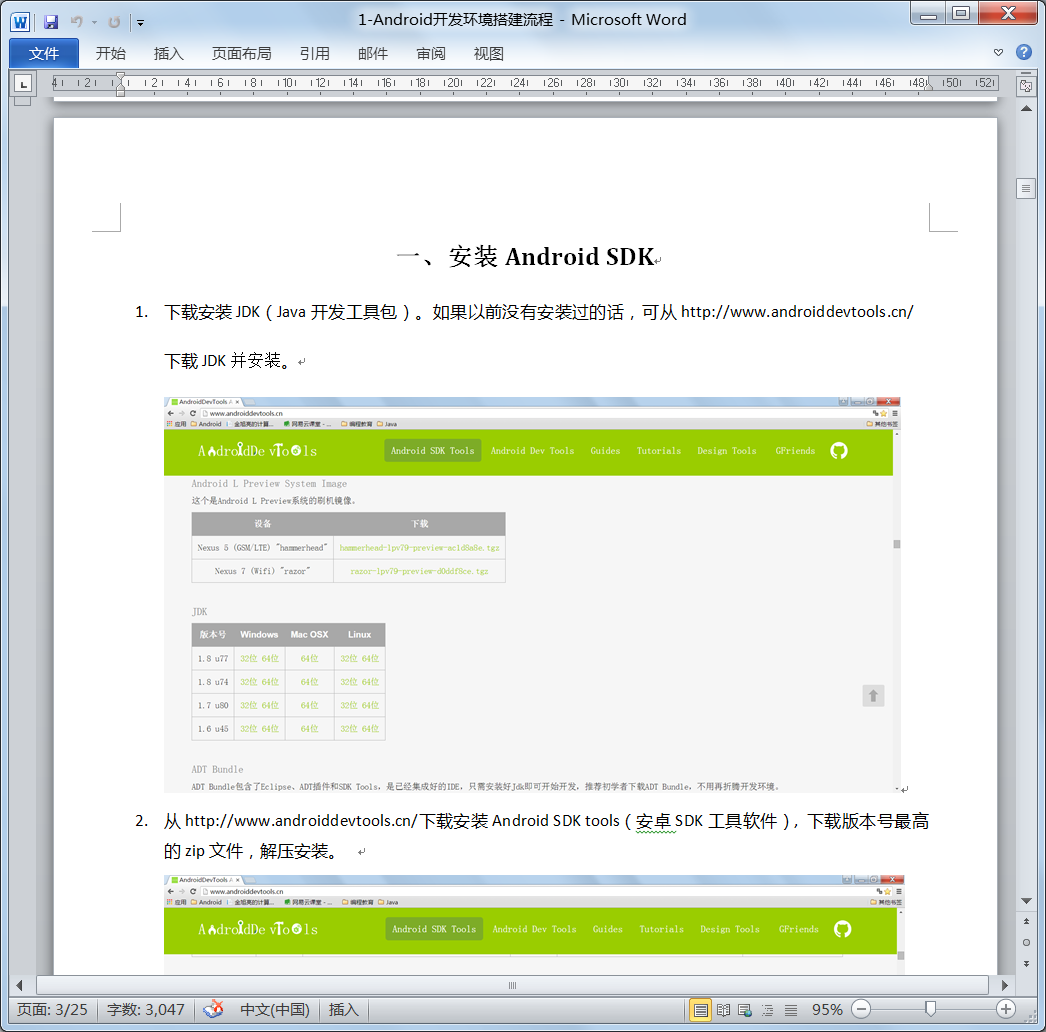This screenshot has height=1032, width=1046.
Task: Click the language indicator 中文(中国)
Action: (x=275, y=1010)
